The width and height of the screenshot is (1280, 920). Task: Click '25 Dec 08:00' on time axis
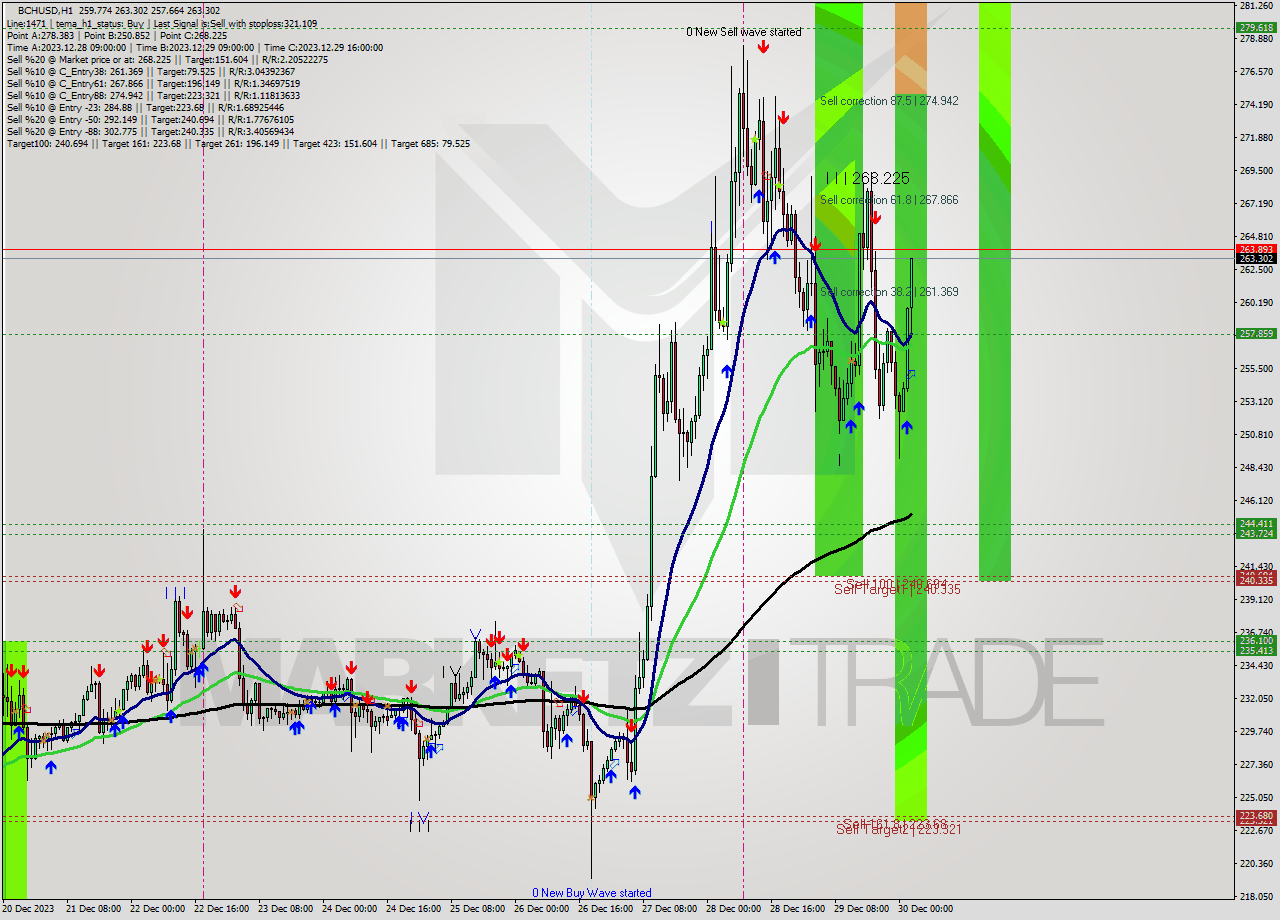tap(477, 909)
